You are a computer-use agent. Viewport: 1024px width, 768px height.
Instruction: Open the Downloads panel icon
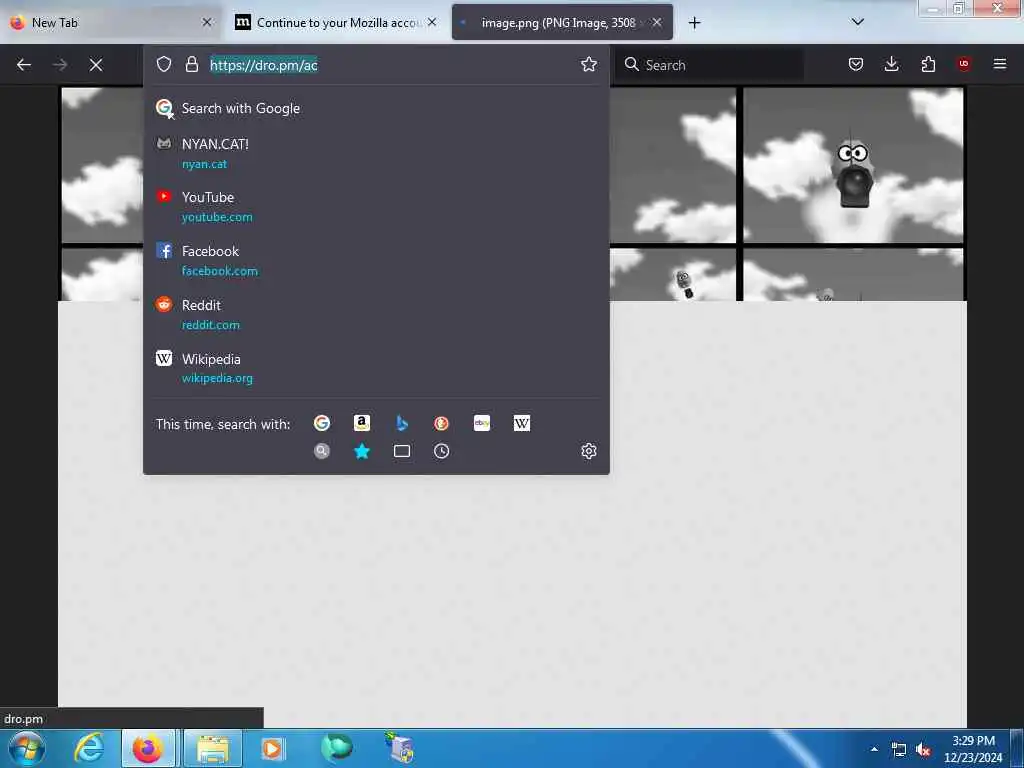point(891,64)
